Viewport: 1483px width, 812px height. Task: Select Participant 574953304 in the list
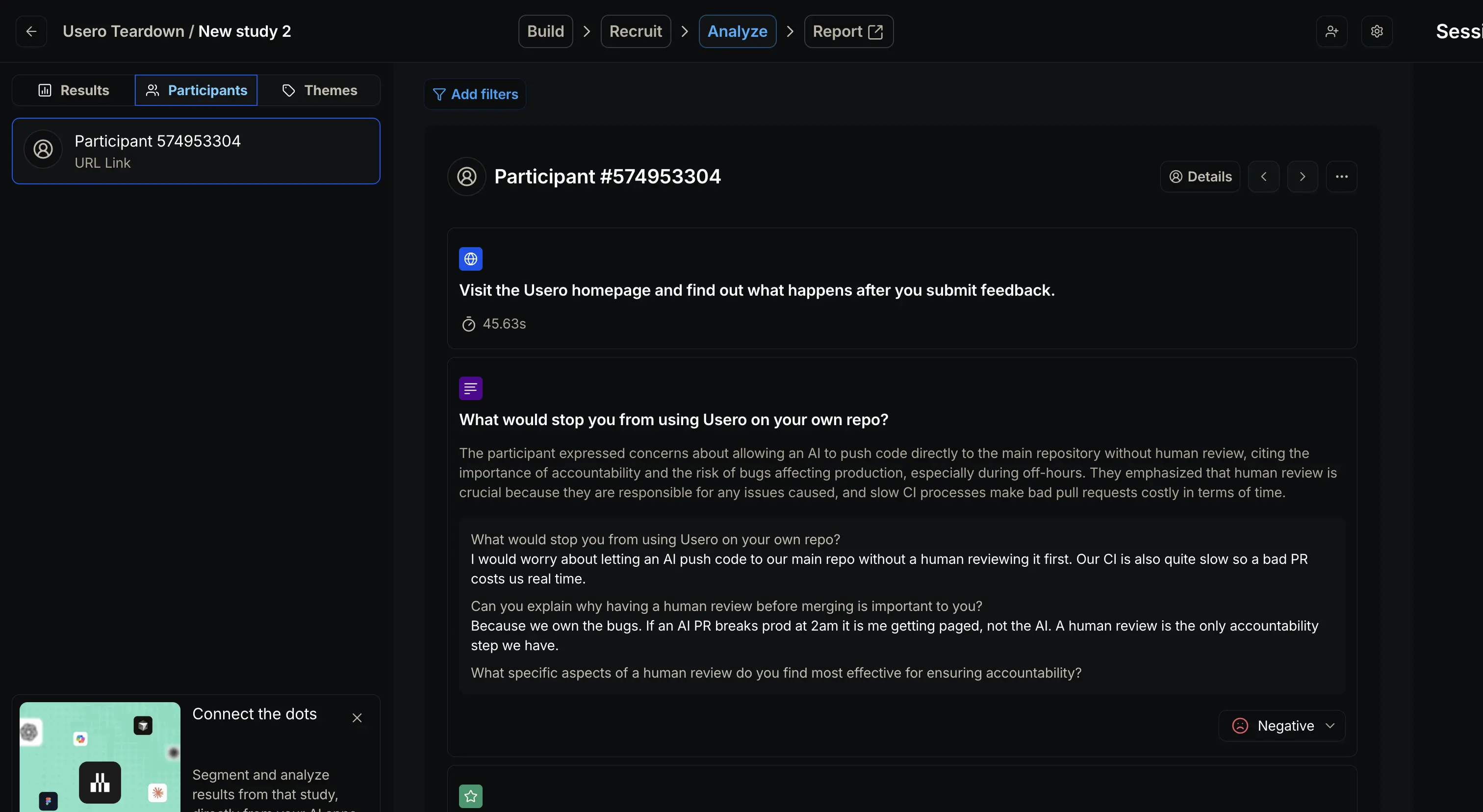pos(196,151)
